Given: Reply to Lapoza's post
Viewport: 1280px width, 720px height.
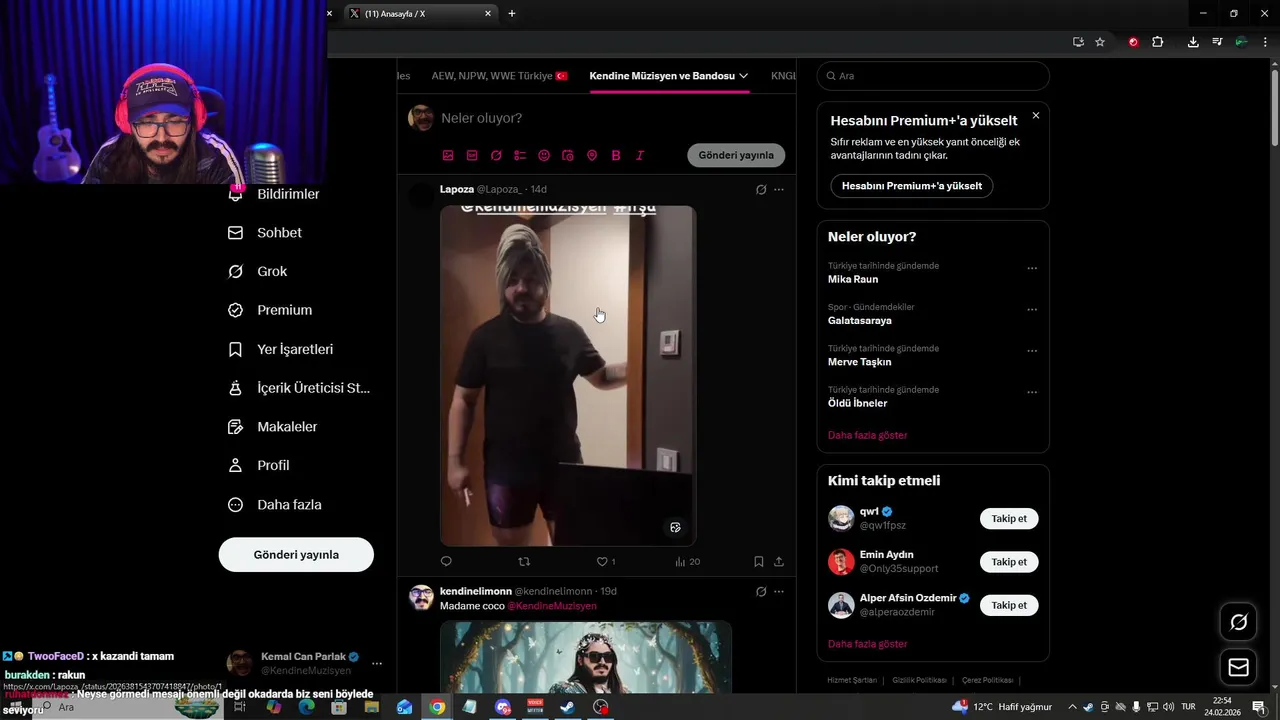Looking at the screenshot, I should [446, 562].
